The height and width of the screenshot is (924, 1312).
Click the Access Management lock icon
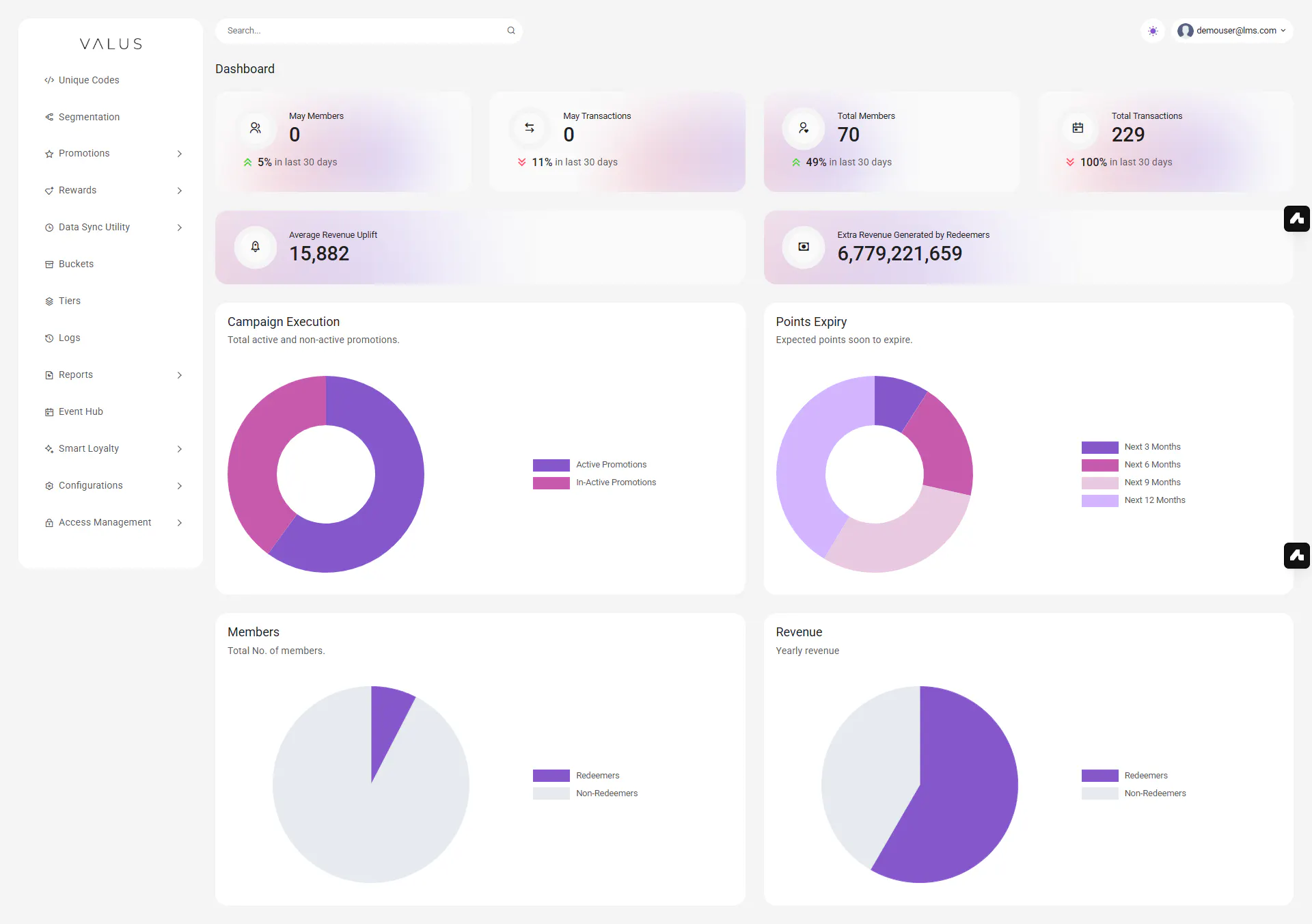coord(49,523)
